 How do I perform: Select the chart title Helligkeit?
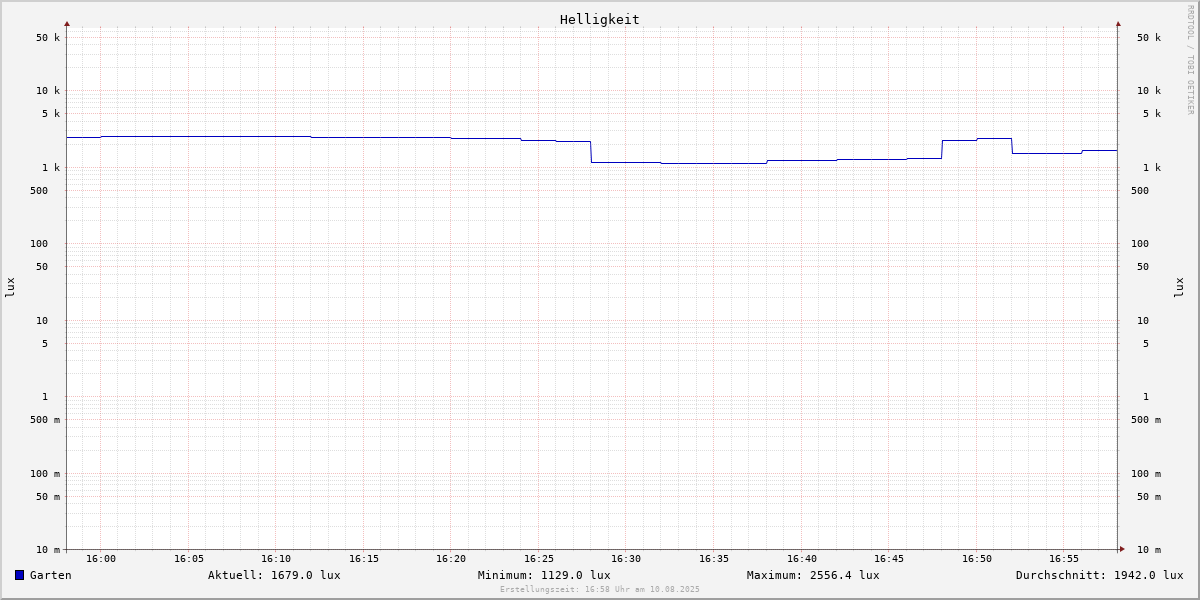coord(600,19)
